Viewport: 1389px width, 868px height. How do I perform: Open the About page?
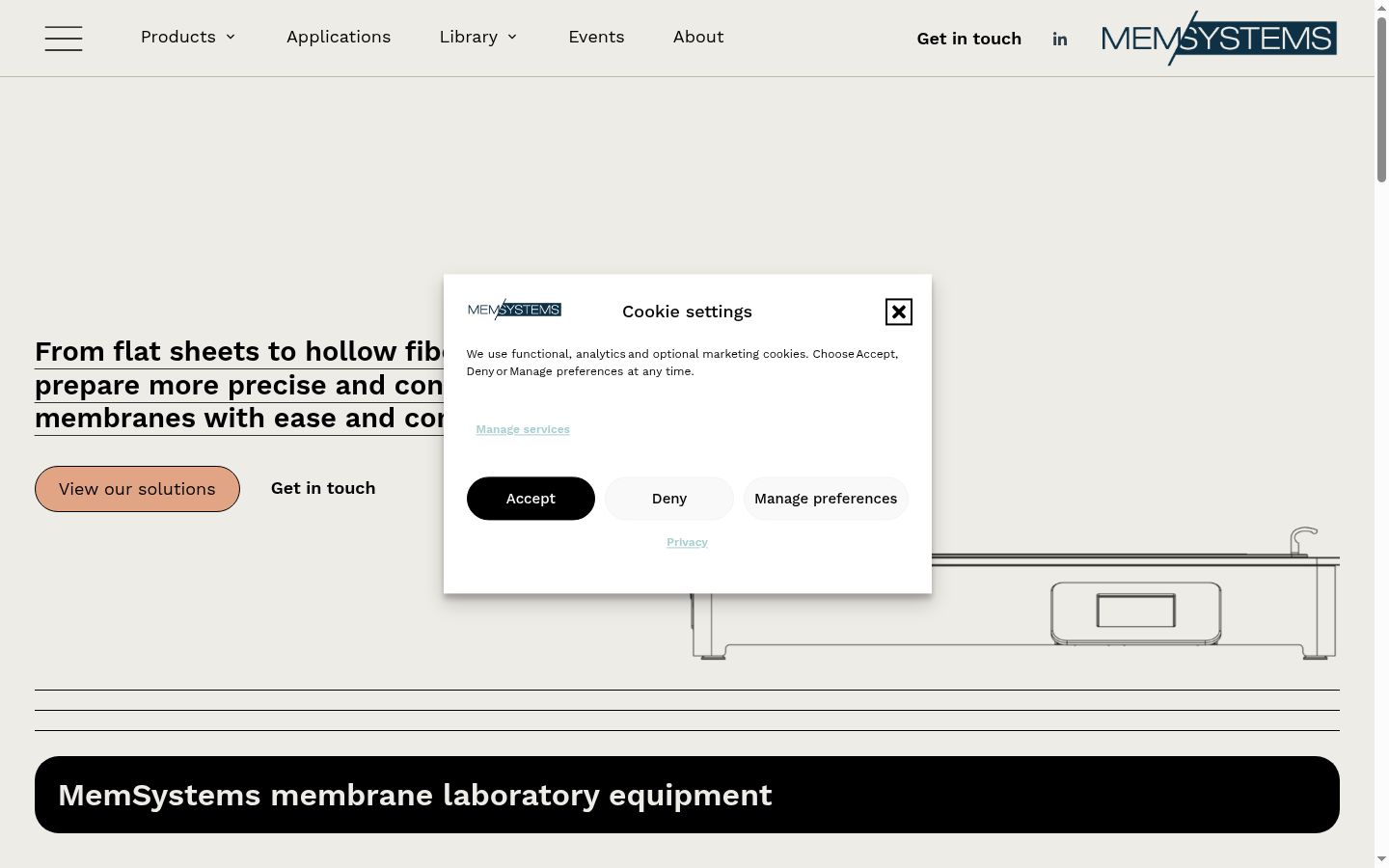[698, 37]
